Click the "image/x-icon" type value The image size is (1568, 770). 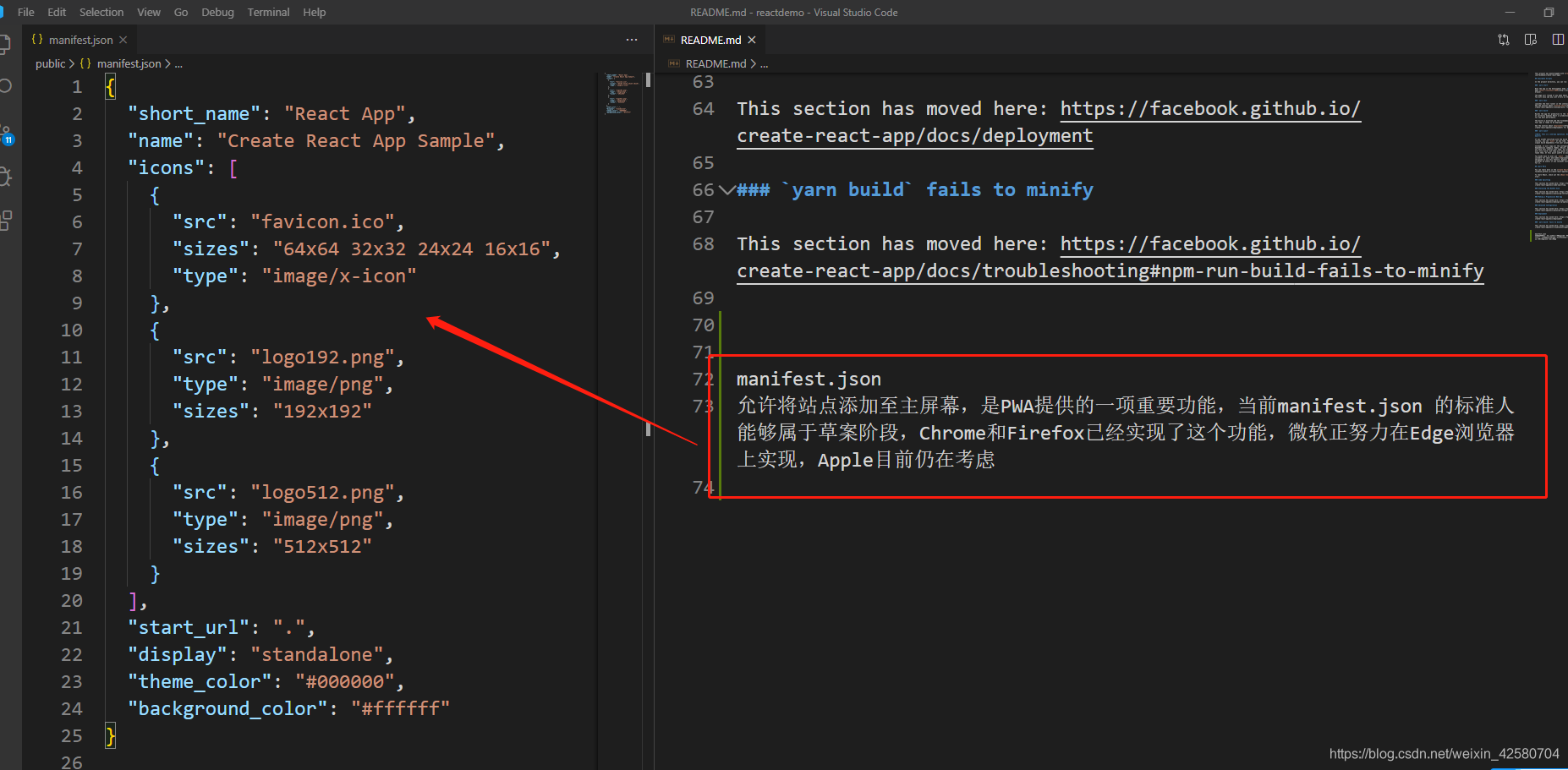click(x=339, y=276)
